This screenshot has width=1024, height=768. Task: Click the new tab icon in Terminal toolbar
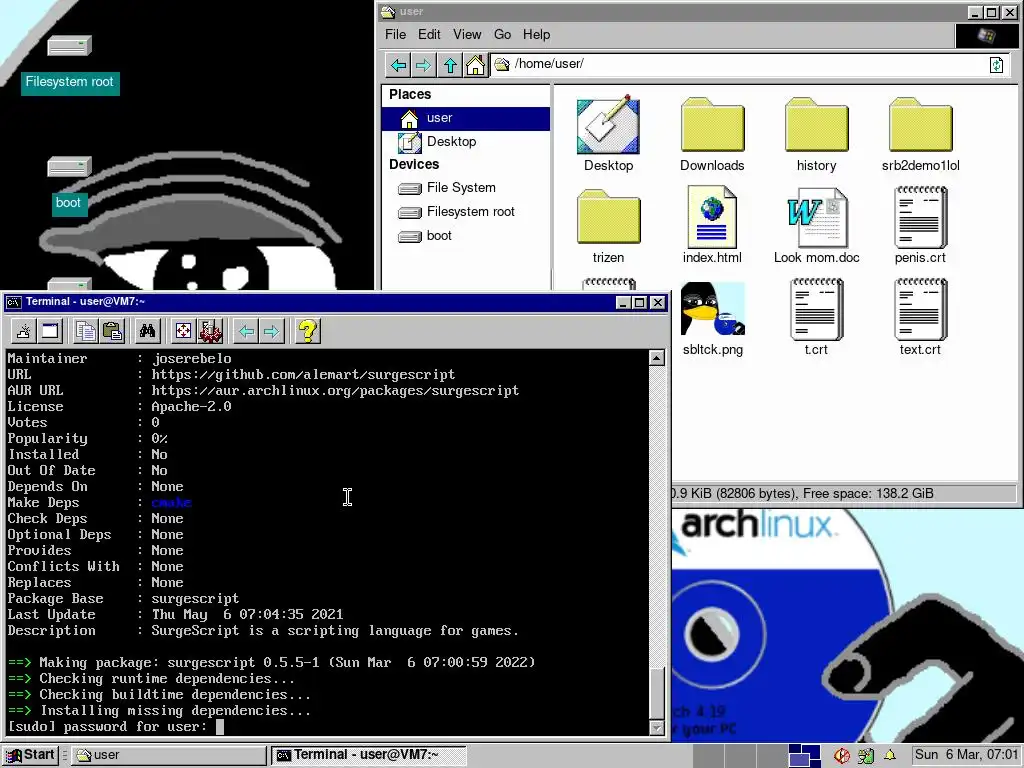tap(24, 331)
